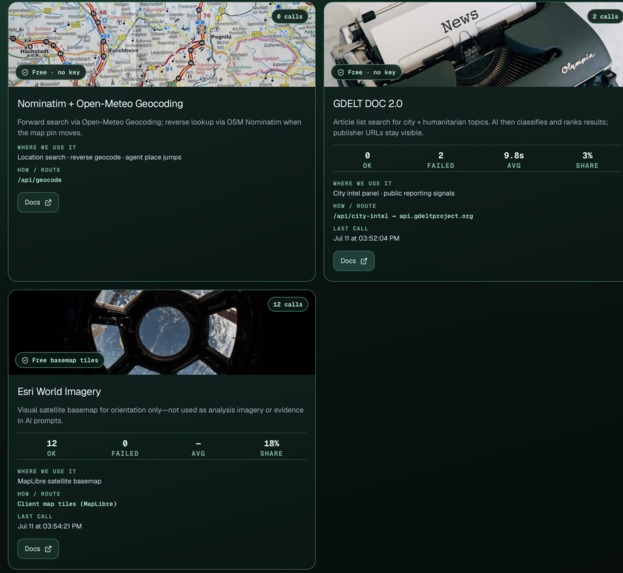Click the dash AVG stat on Esri card
623x573 pixels.
tap(198, 448)
